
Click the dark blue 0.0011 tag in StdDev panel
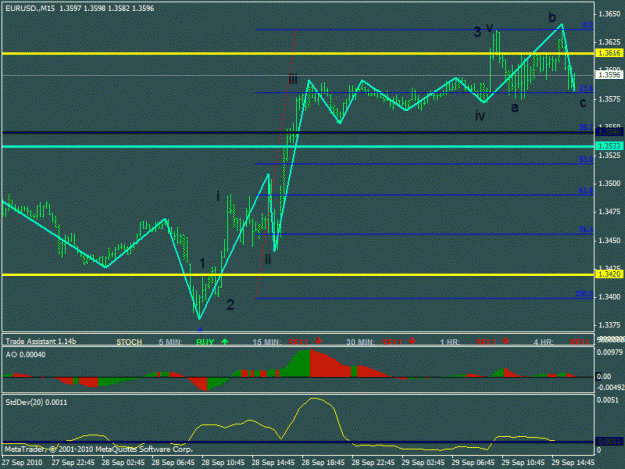pyautogui.click(x=609, y=442)
